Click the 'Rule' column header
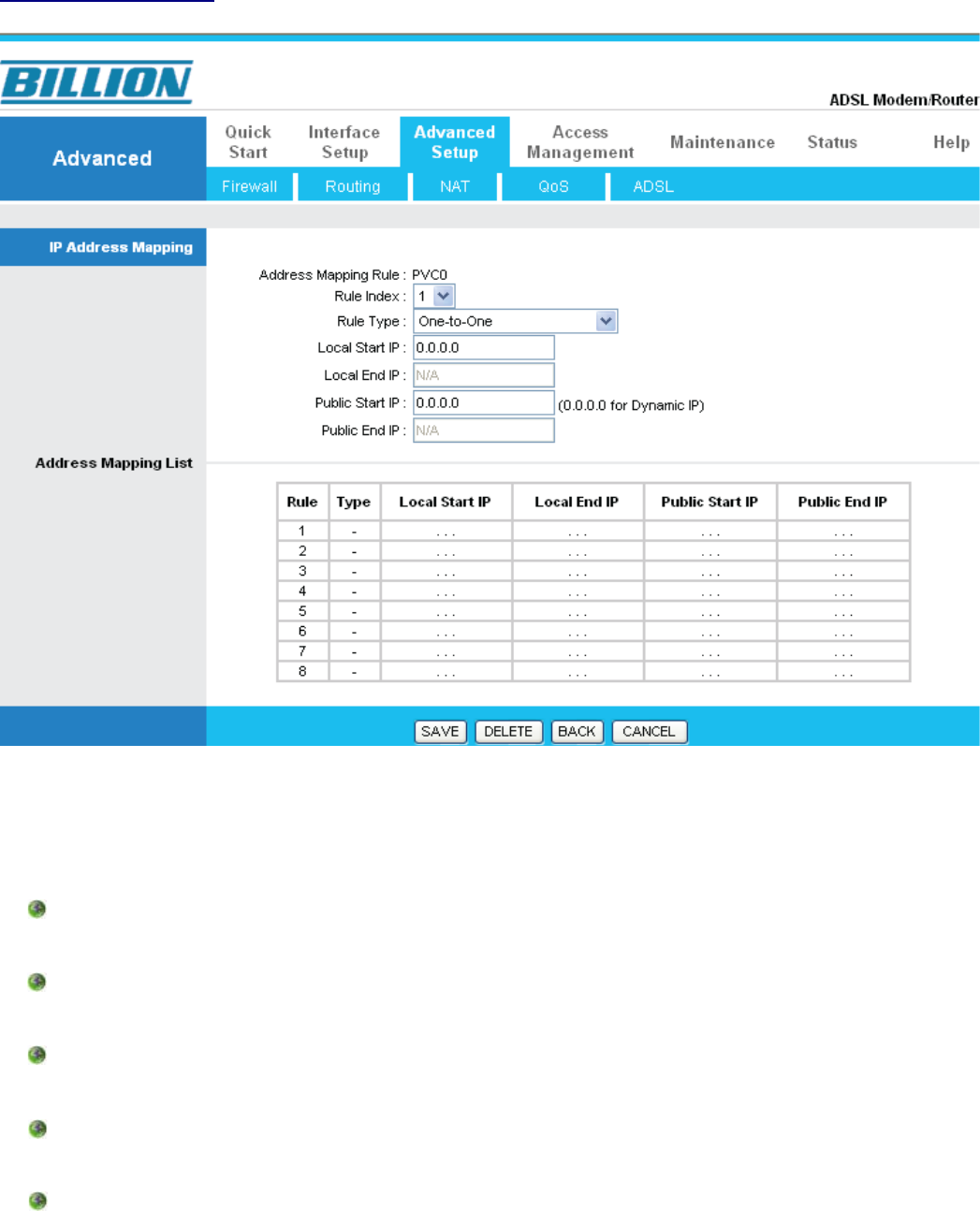The height and width of the screenshot is (1211, 980). point(302,502)
